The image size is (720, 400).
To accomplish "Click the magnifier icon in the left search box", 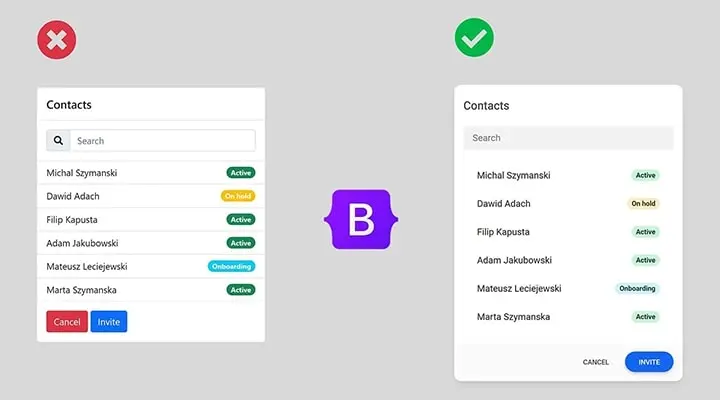I will 58,141.
